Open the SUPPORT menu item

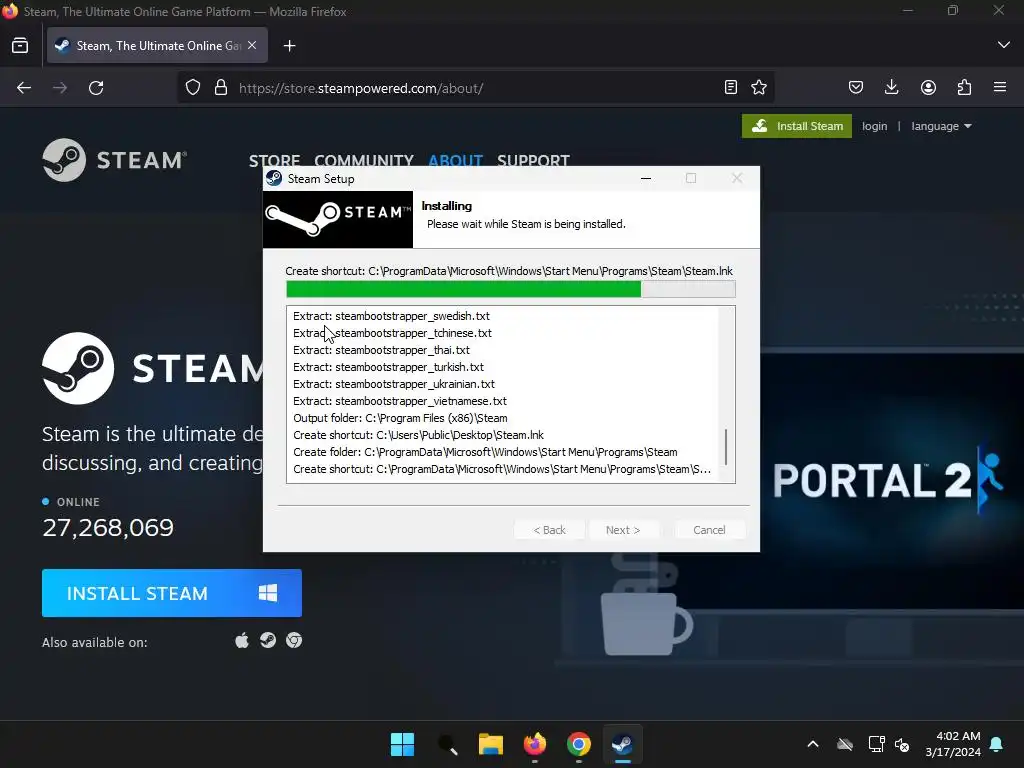pyautogui.click(x=533, y=160)
